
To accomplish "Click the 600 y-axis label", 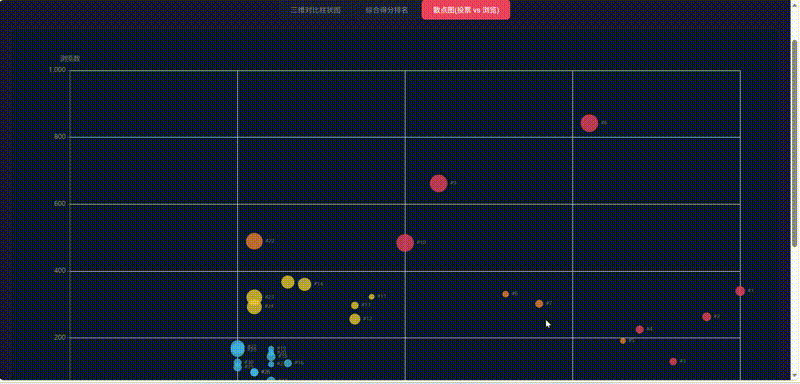I will pos(60,204).
